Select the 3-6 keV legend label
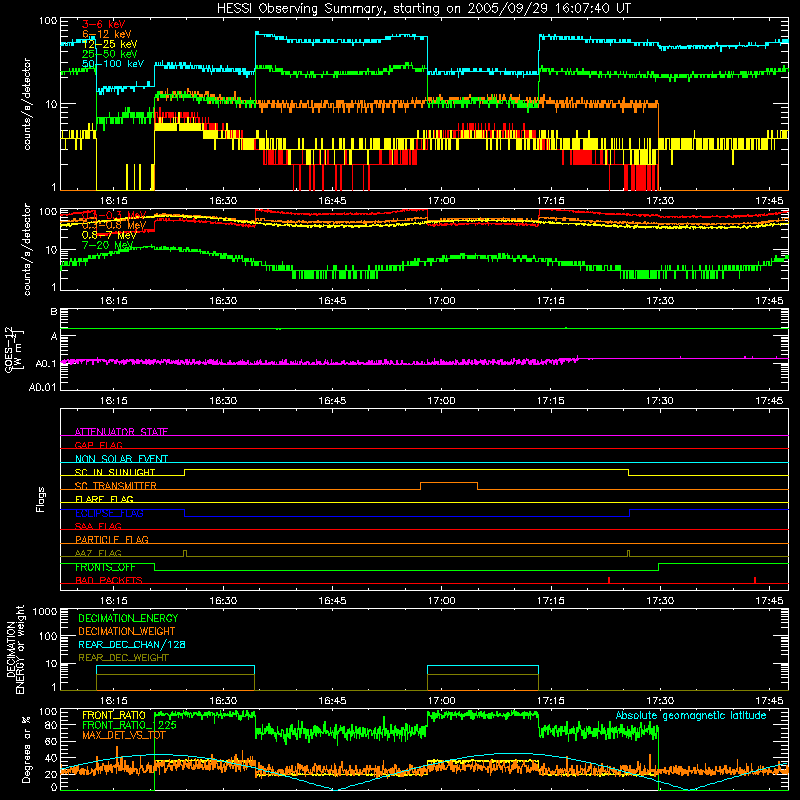Screen dimensions: 800x800 coord(103,24)
